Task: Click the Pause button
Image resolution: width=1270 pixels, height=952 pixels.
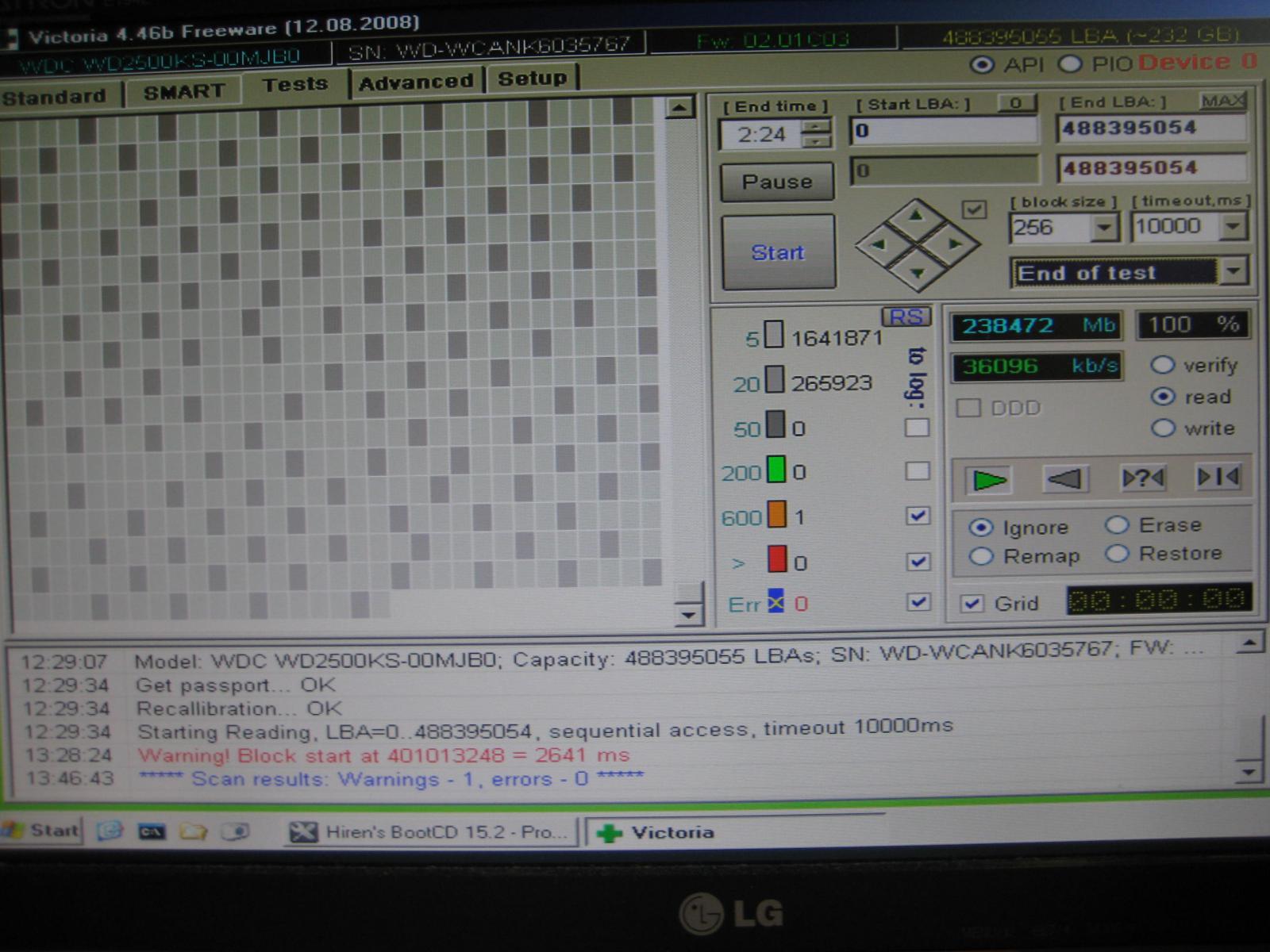Action: (x=777, y=182)
